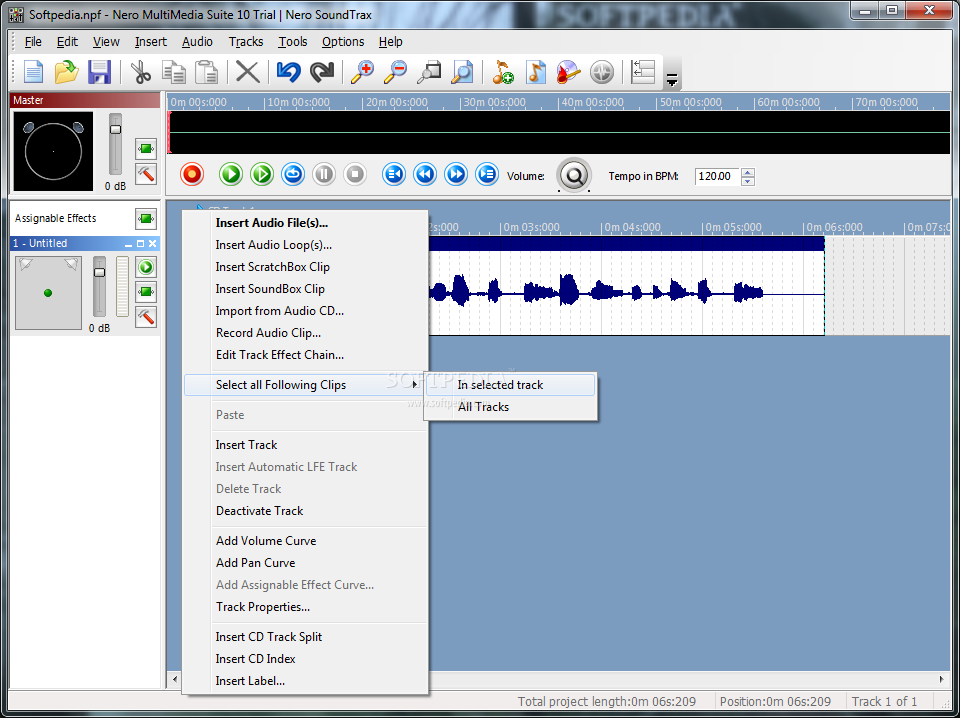Click the Tempo in BPM field
960x718 pixels.
coord(717,176)
